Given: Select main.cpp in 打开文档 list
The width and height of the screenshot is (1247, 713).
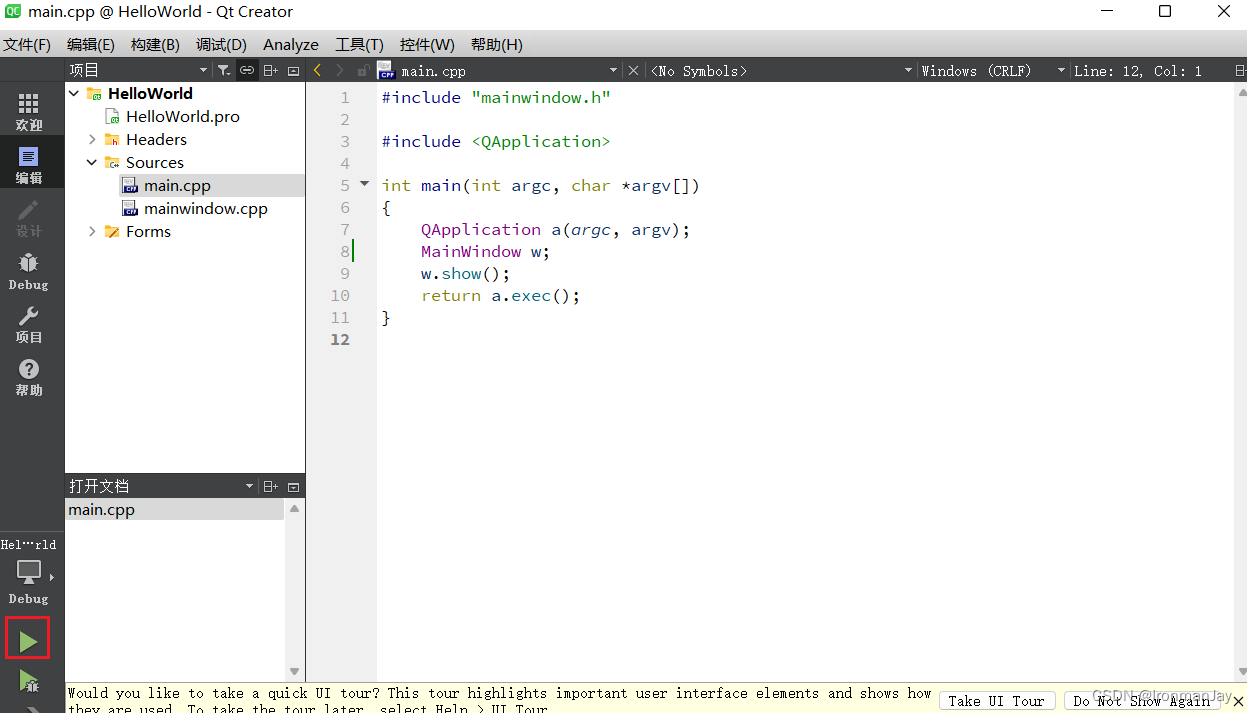Looking at the screenshot, I should pyautogui.click(x=175, y=510).
